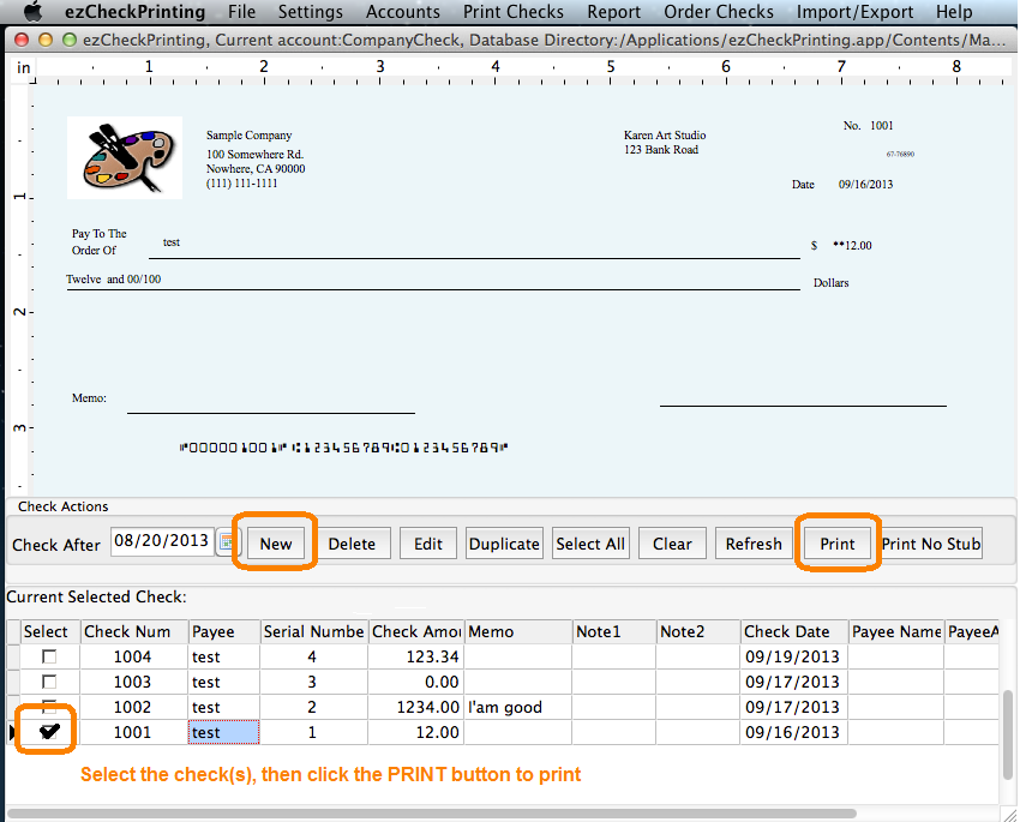Click the Select All button
This screenshot has width=1020, height=822.
click(x=590, y=544)
